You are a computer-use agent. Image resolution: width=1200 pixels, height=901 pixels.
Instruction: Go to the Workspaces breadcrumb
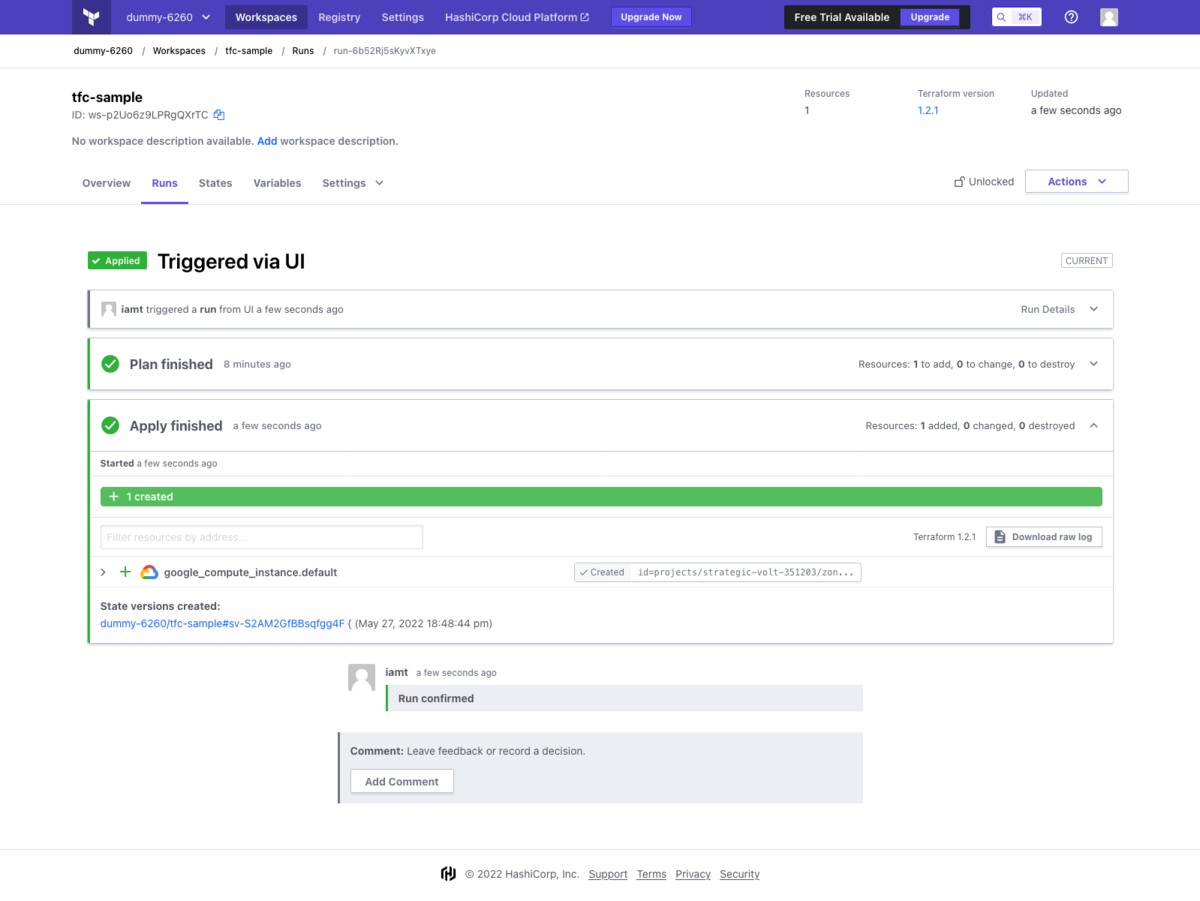coord(179,51)
